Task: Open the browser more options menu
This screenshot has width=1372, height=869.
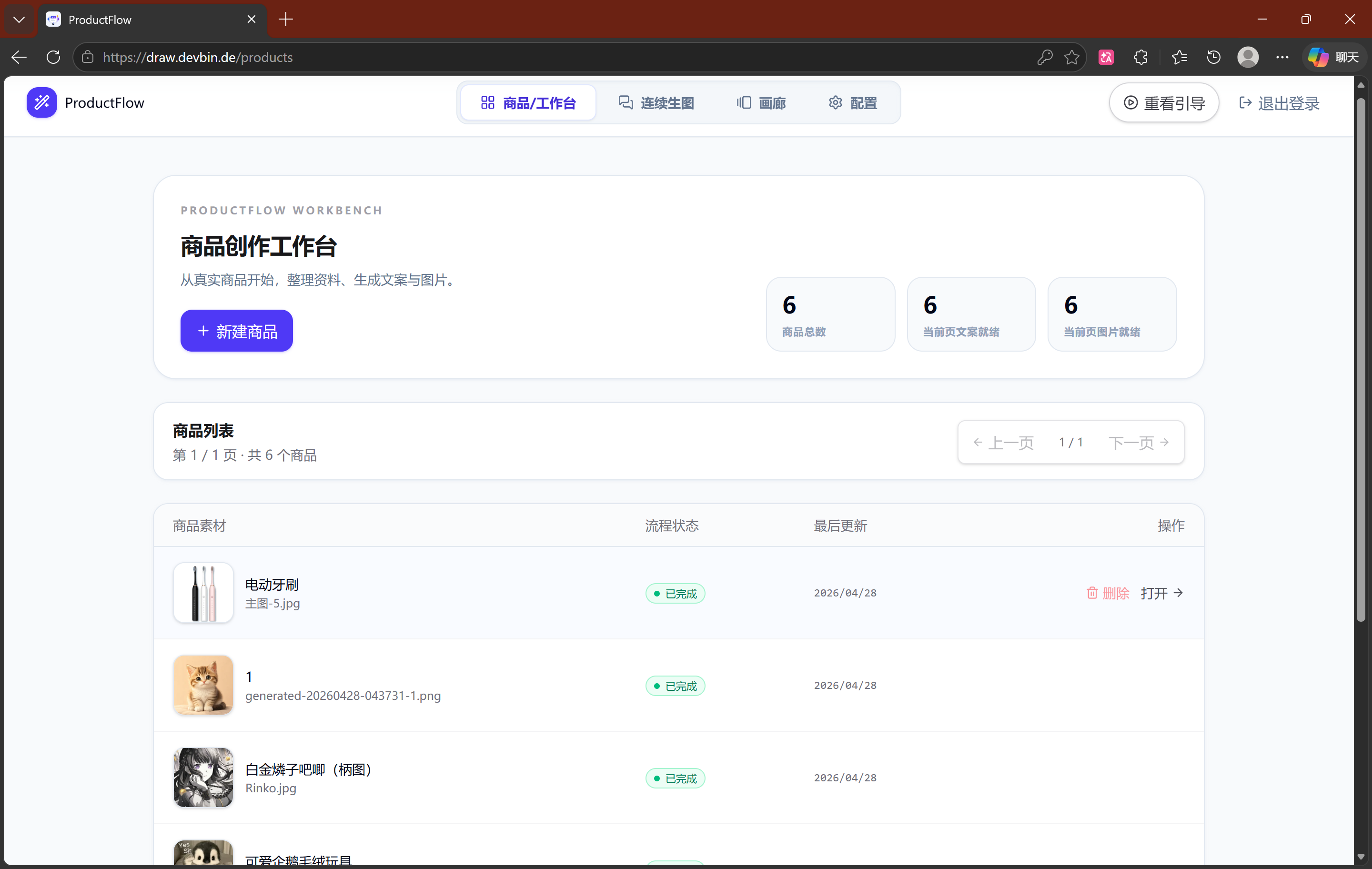Action: 1282,57
